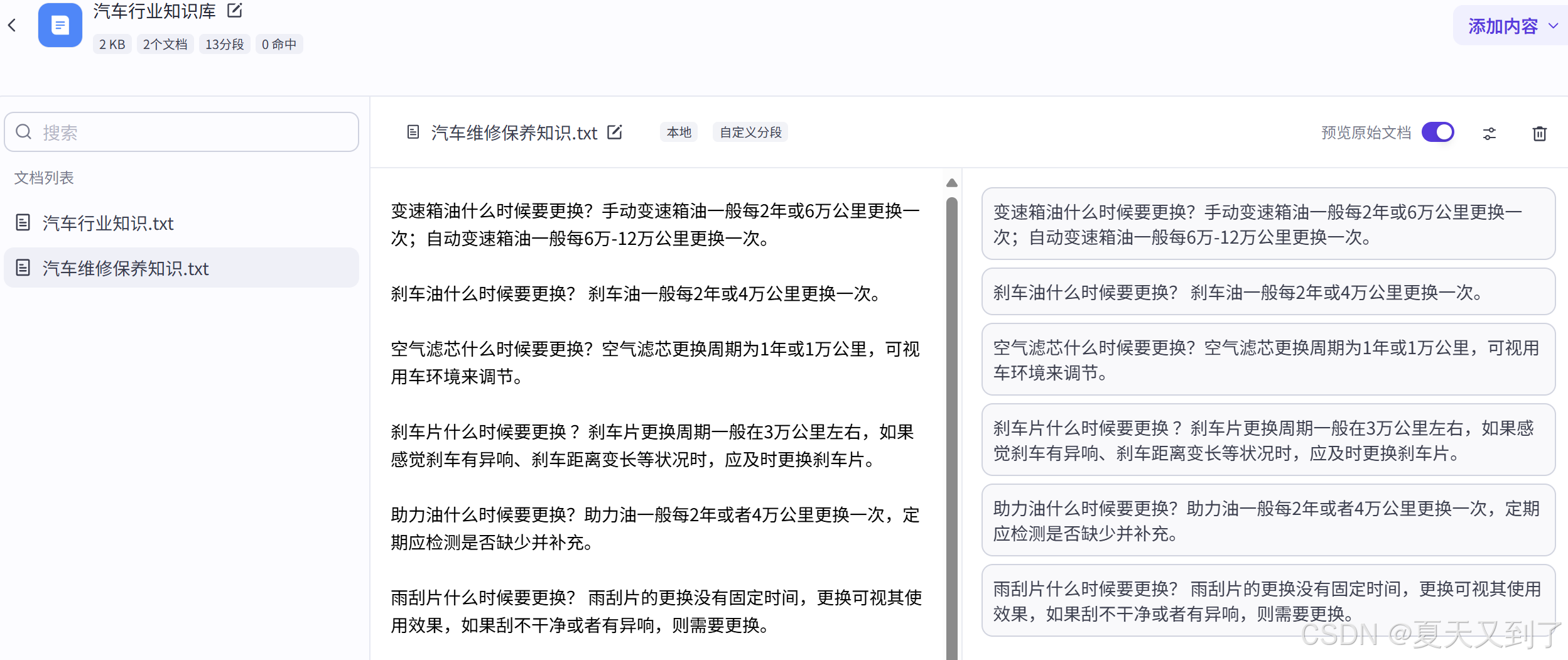The image size is (1568, 660).
Task: Click the 雨刮片 paragraph in original preview
Action: 656,611
